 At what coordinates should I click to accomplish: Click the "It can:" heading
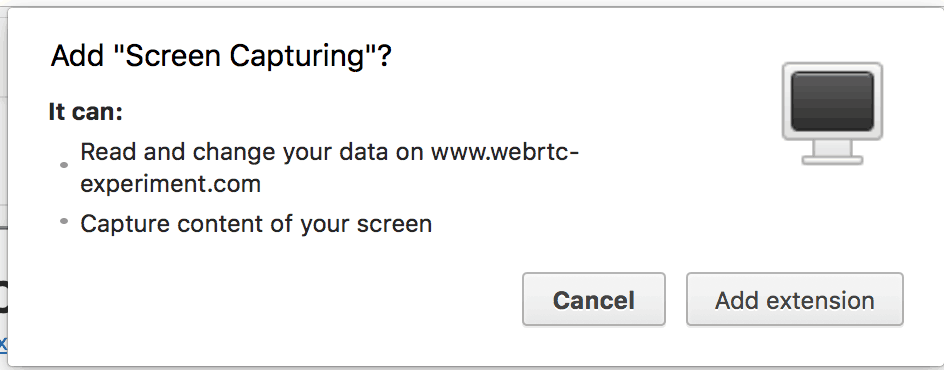pos(85,112)
